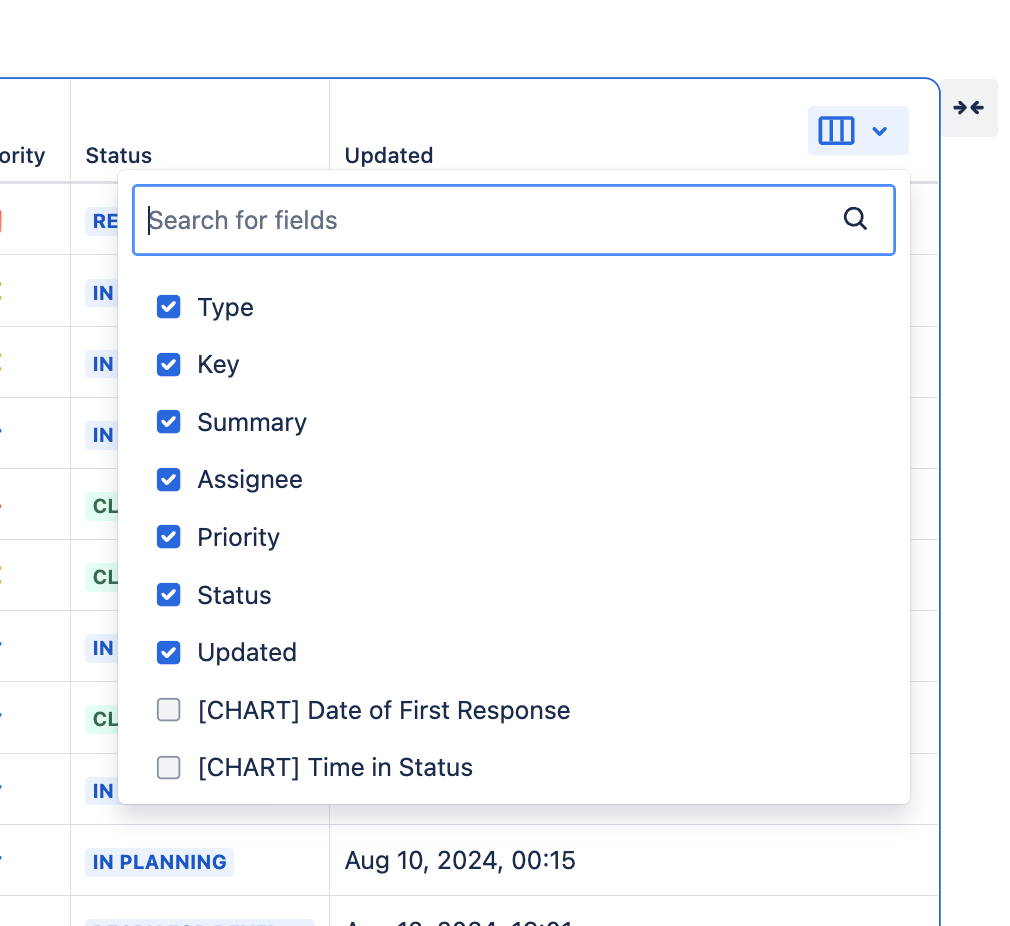This screenshot has height=926, width=1010.
Task: Click the Updated column header
Action: coord(389,155)
